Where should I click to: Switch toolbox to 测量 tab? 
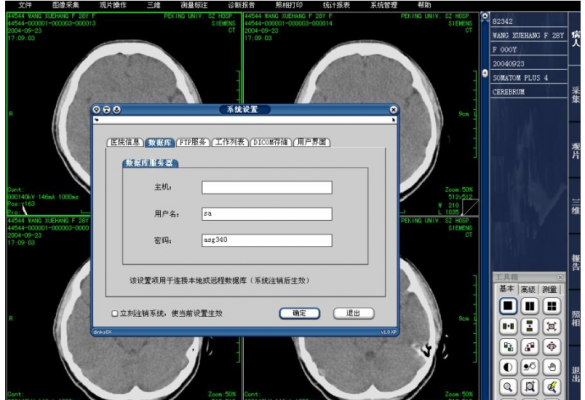click(x=549, y=289)
